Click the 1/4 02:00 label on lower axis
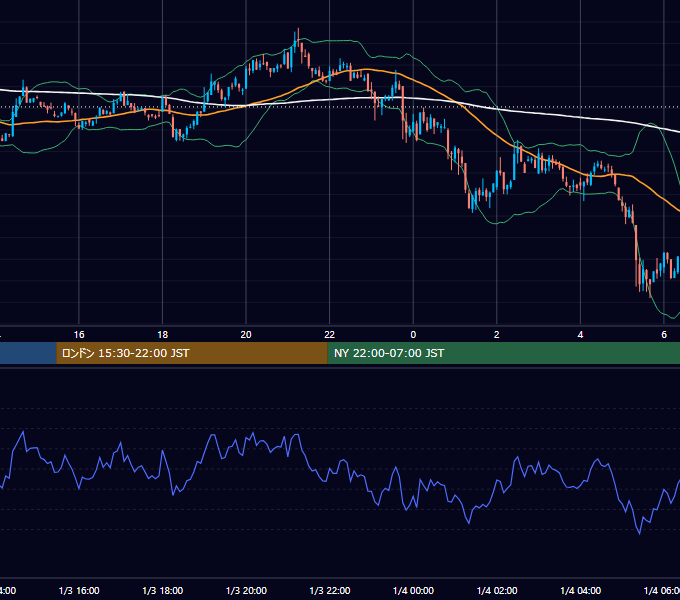 pos(497,590)
